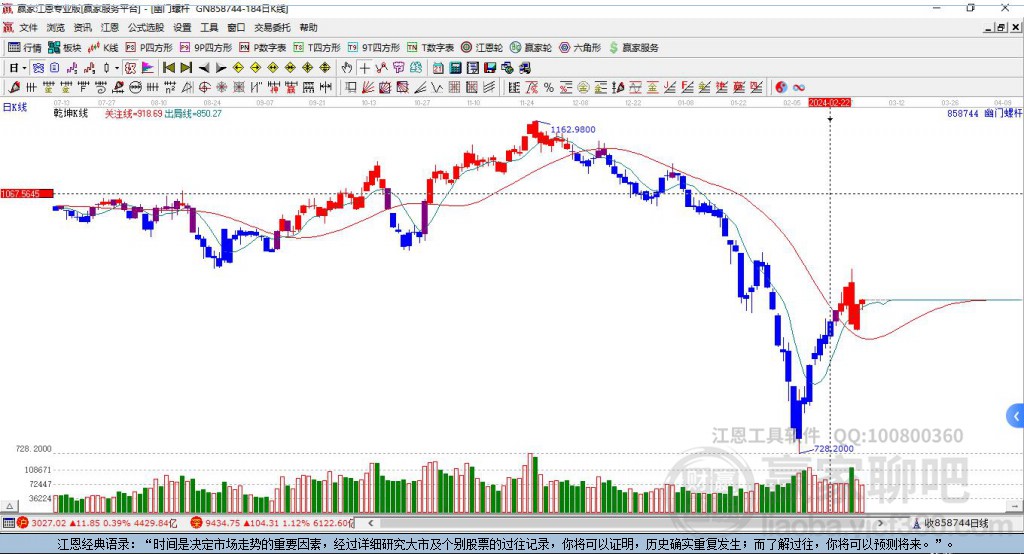Open the 9P四方形 tool
This screenshot has height=554, width=1024.
click(x=206, y=48)
